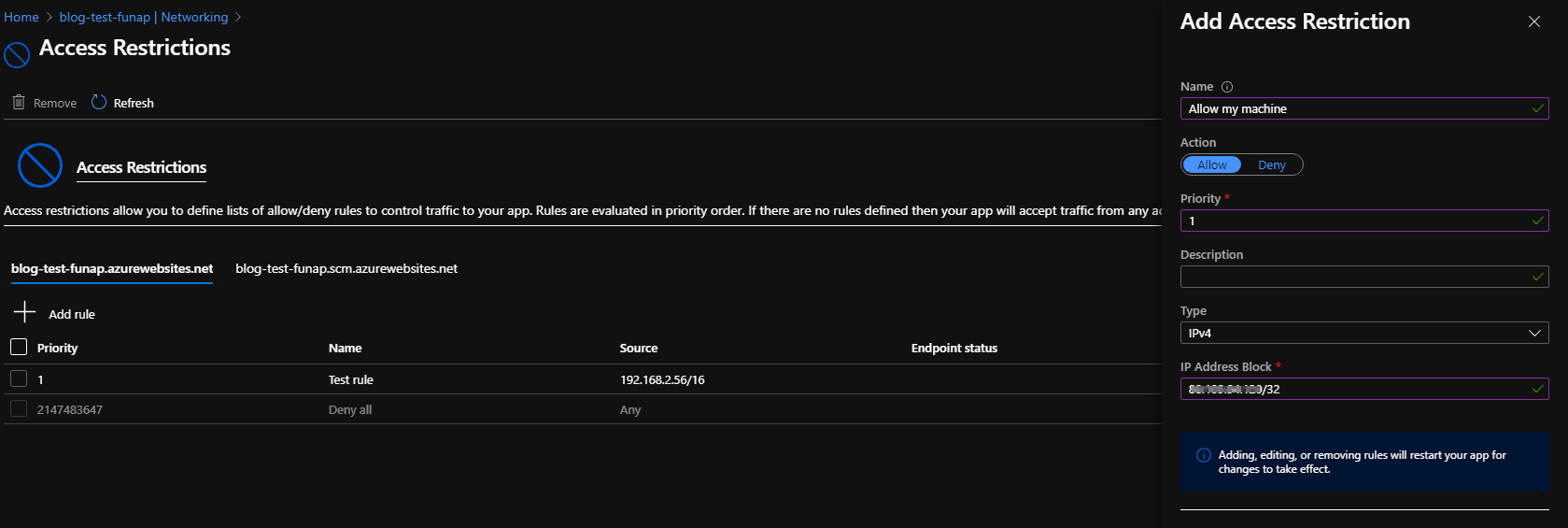Open the Type IPv4 dropdown
This screenshot has width=1568, height=528.
tap(1363, 334)
